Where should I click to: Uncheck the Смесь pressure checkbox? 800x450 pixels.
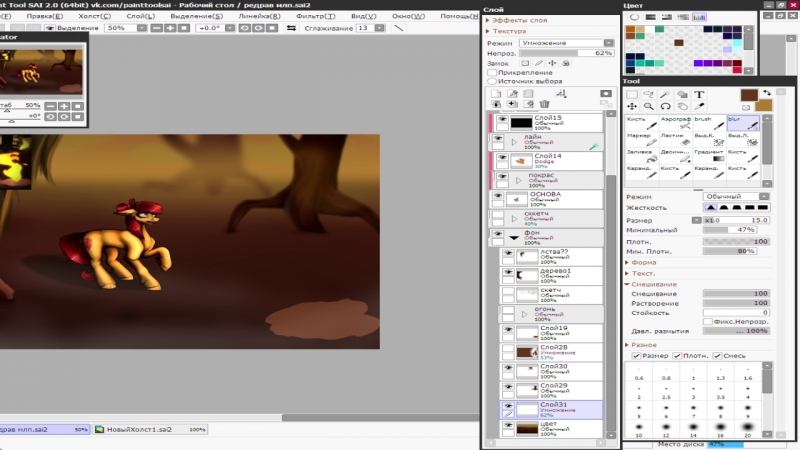pyautogui.click(x=717, y=356)
